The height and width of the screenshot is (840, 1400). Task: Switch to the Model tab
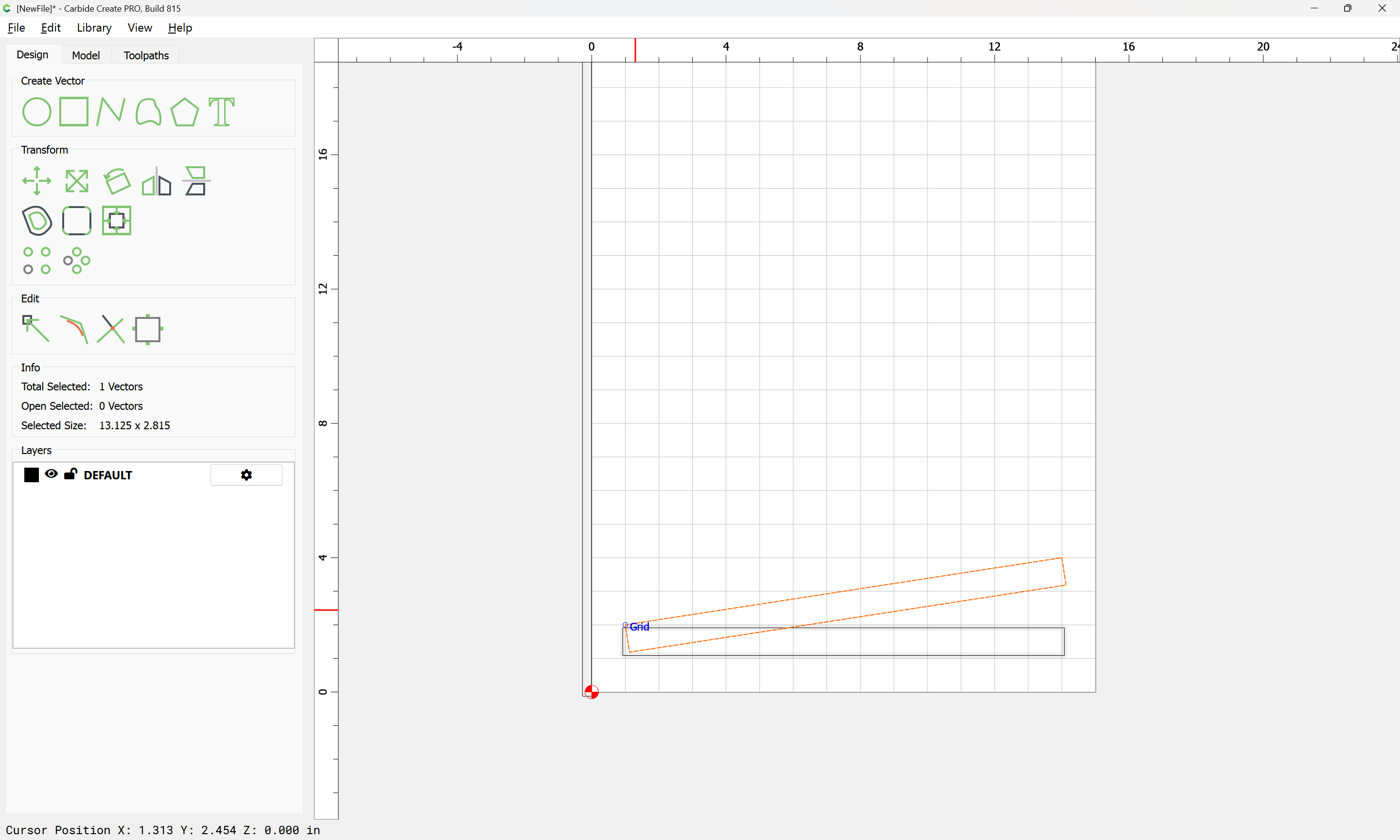pyautogui.click(x=86, y=55)
